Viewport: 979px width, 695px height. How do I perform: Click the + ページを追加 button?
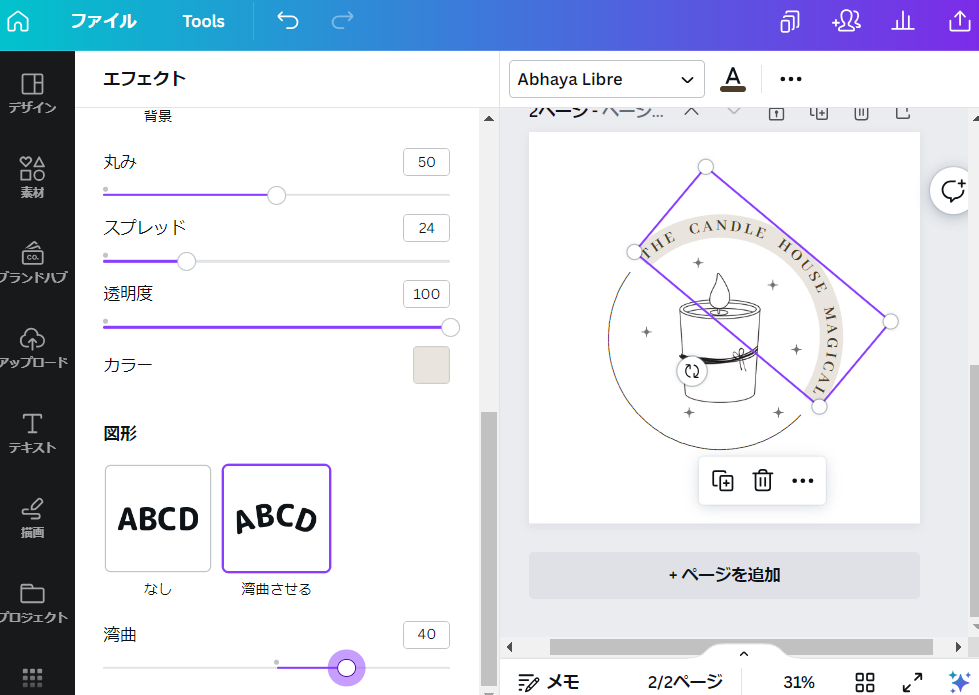click(724, 575)
